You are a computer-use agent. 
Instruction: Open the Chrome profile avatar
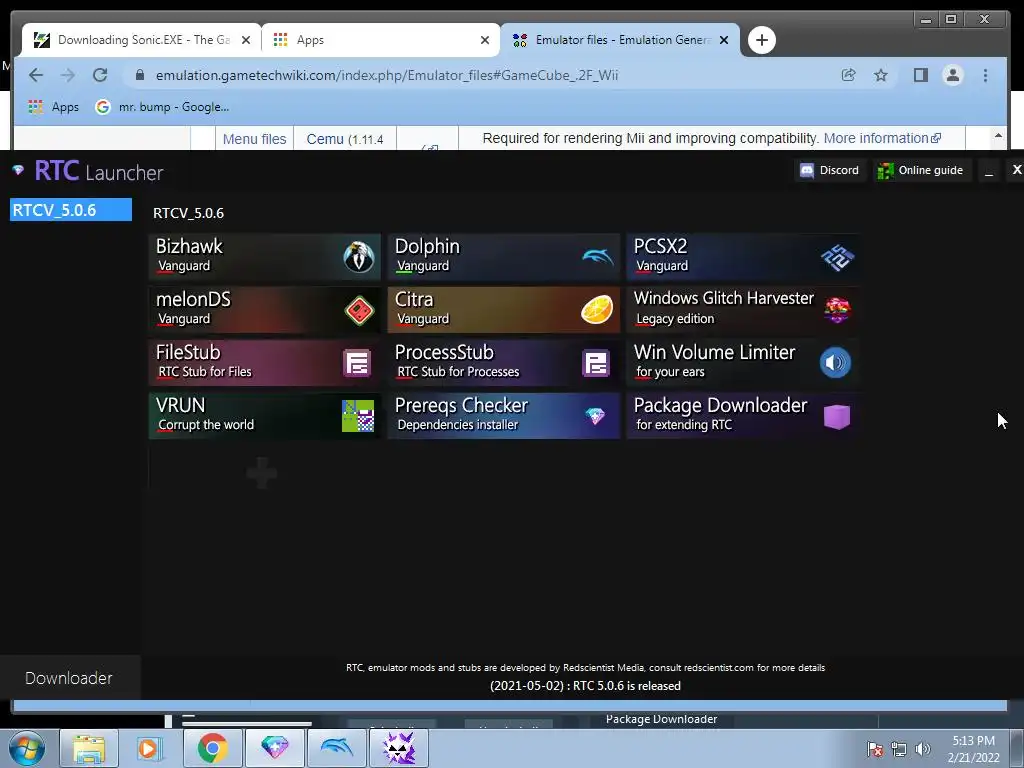pyautogui.click(x=953, y=75)
